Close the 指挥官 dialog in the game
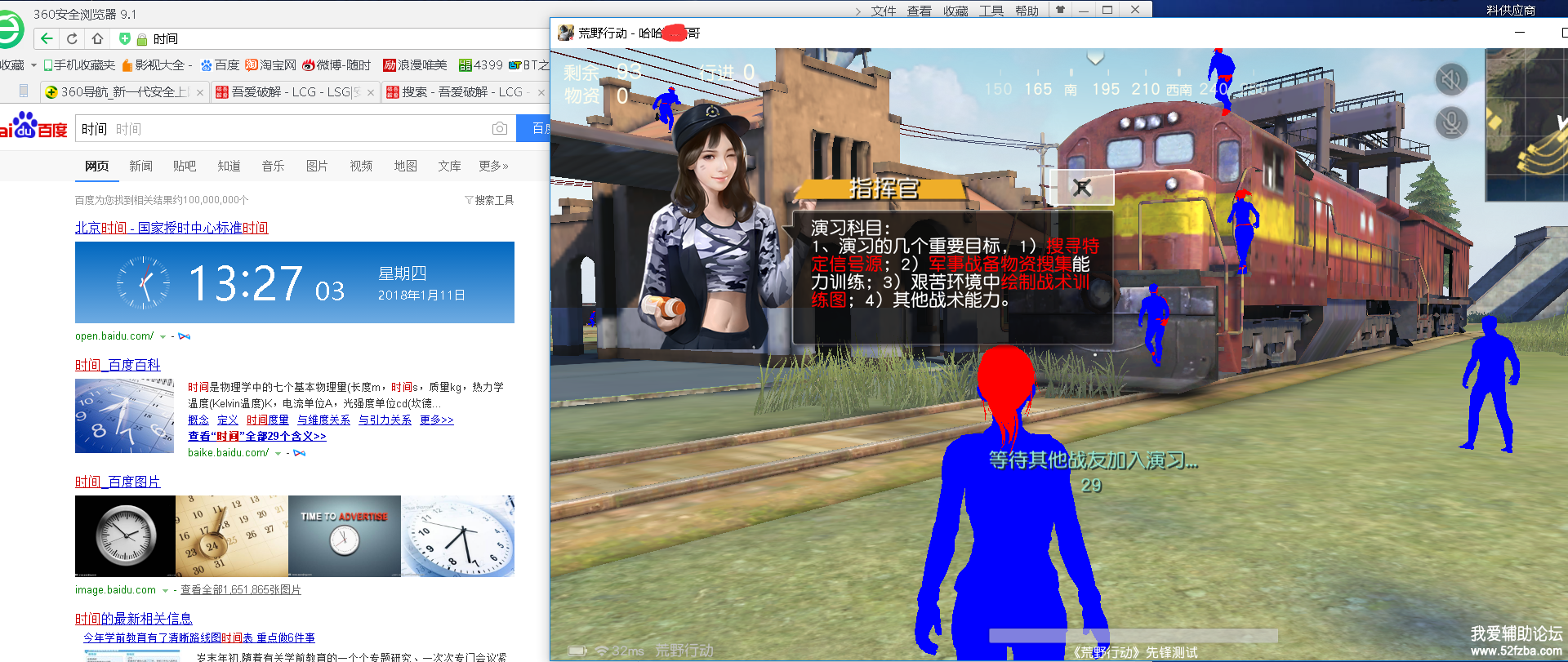The height and width of the screenshot is (662, 1568). click(x=1082, y=188)
